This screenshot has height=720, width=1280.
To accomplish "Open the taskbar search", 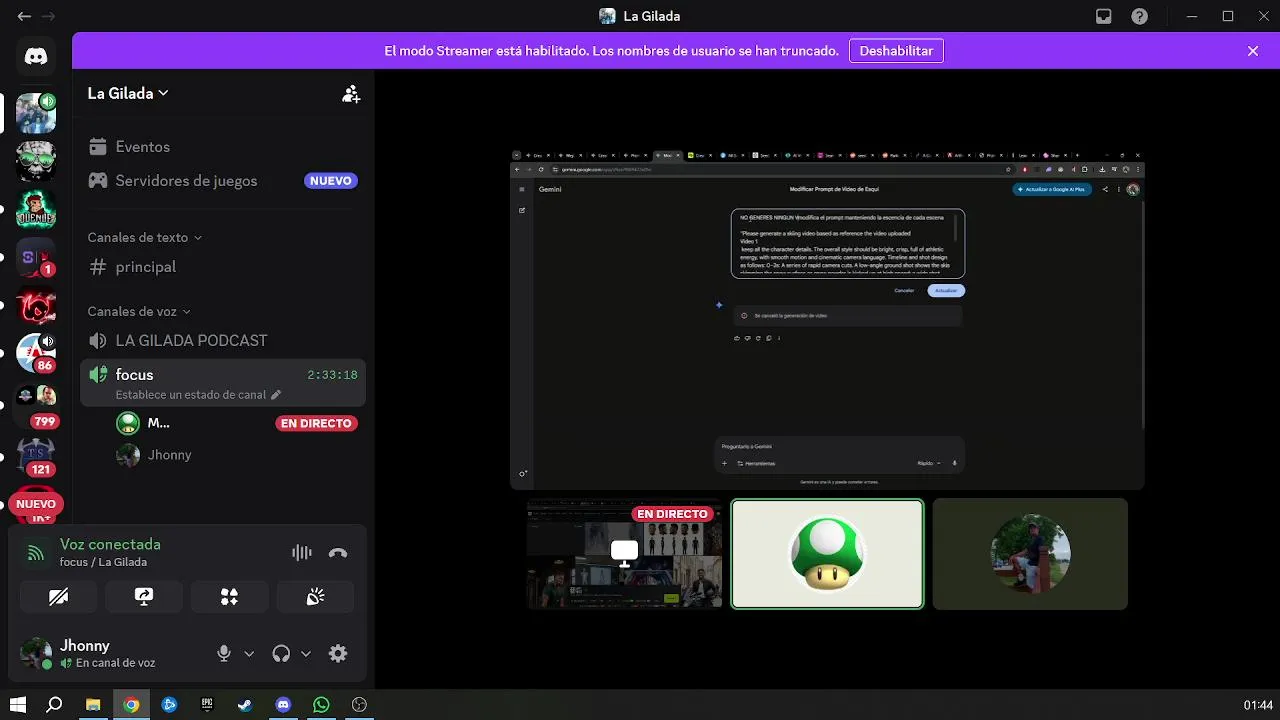I will click(55, 705).
